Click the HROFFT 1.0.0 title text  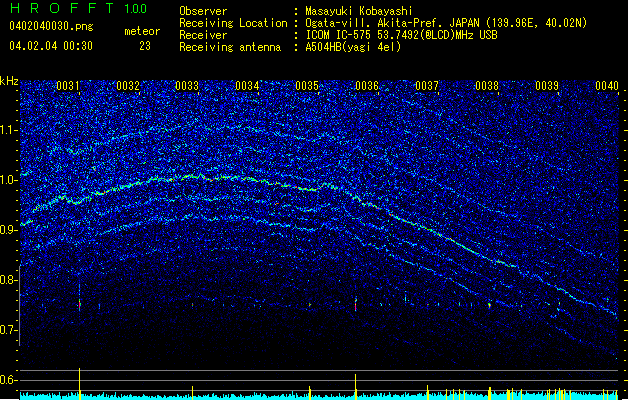coord(79,8)
